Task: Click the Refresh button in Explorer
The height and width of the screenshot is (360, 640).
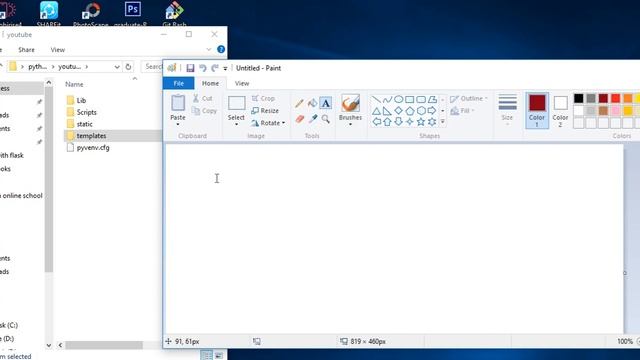Action: click(128, 67)
